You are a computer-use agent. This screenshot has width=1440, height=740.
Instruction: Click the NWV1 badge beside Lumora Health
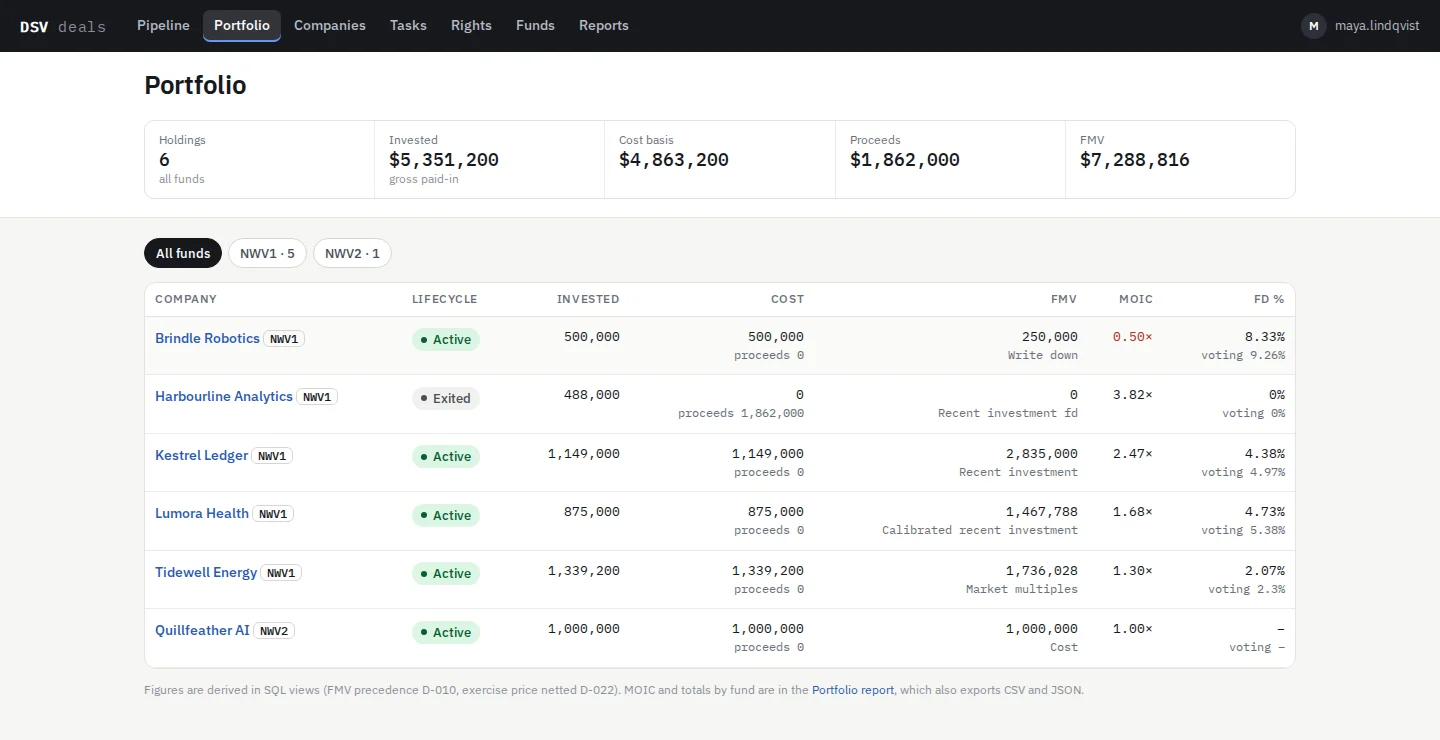(273, 514)
